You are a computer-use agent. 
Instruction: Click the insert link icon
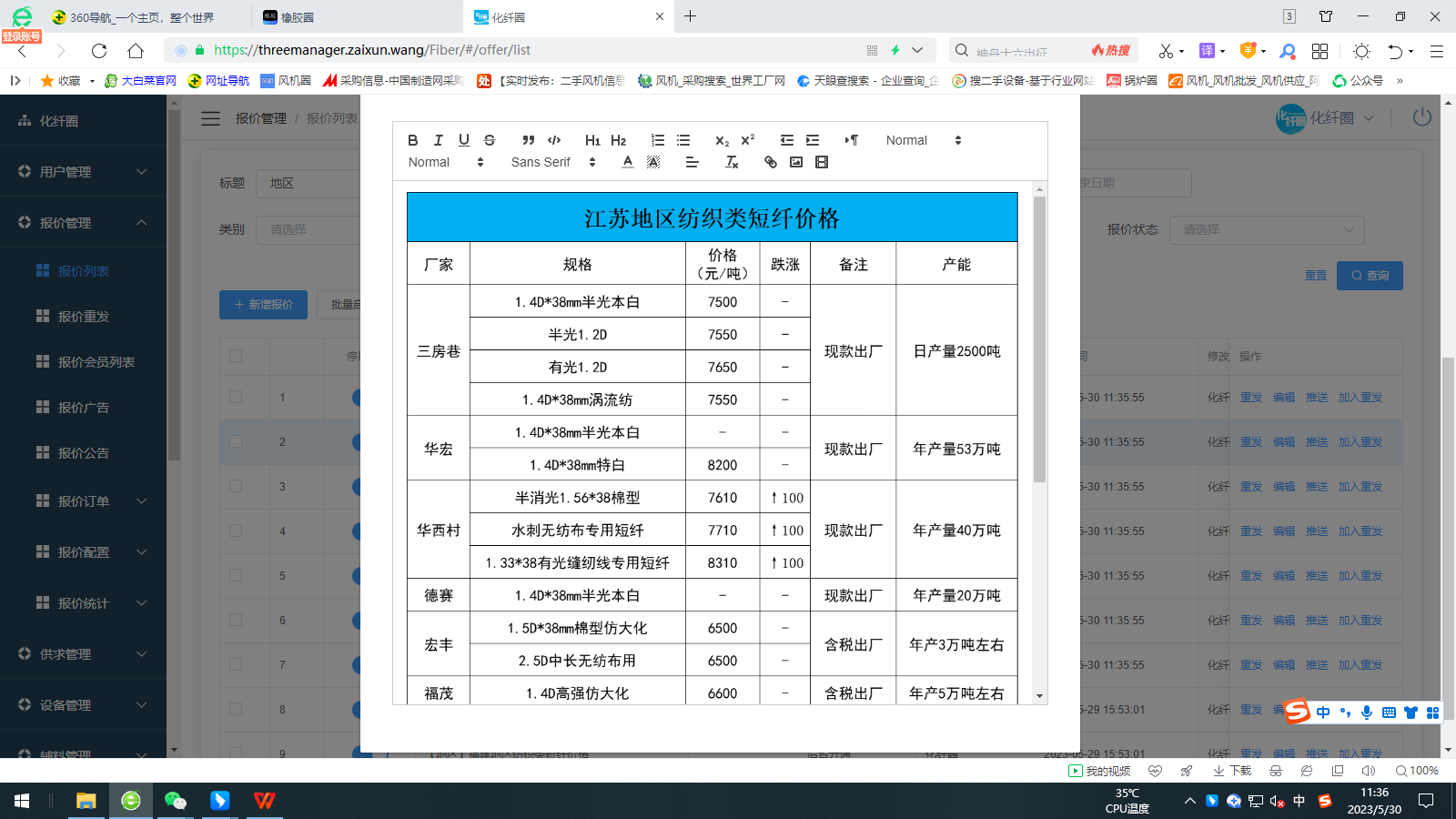[771, 162]
